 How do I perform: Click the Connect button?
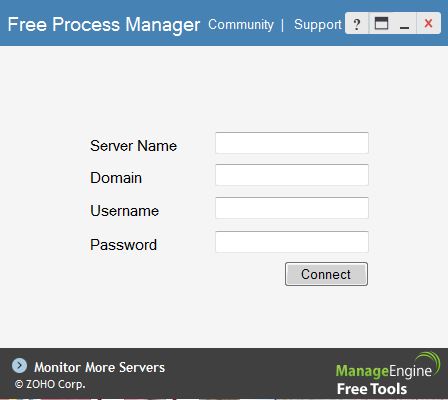click(326, 274)
